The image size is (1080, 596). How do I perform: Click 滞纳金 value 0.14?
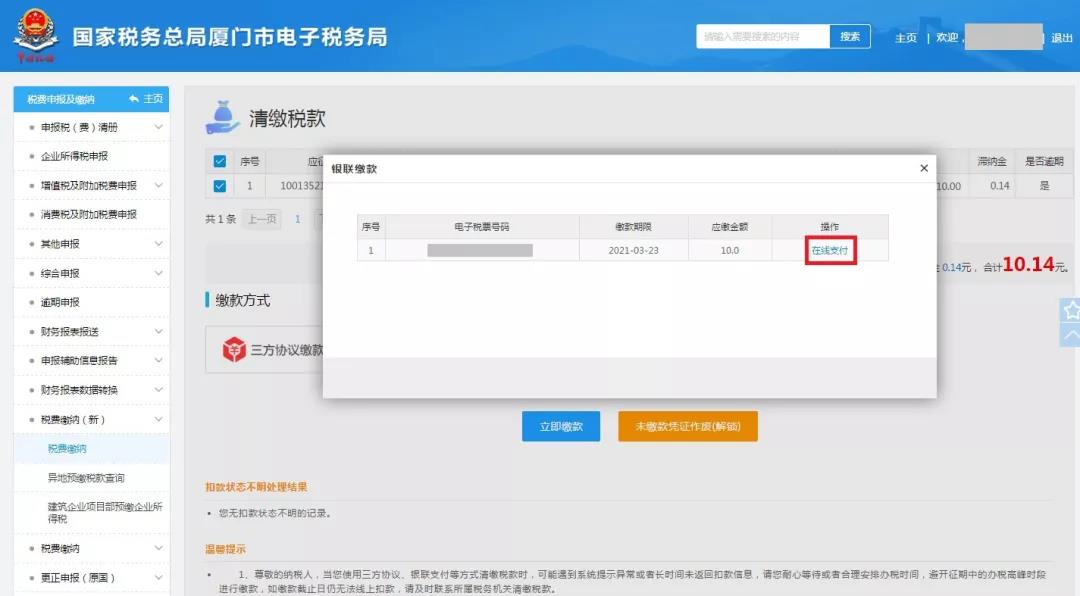coord(999,186)
